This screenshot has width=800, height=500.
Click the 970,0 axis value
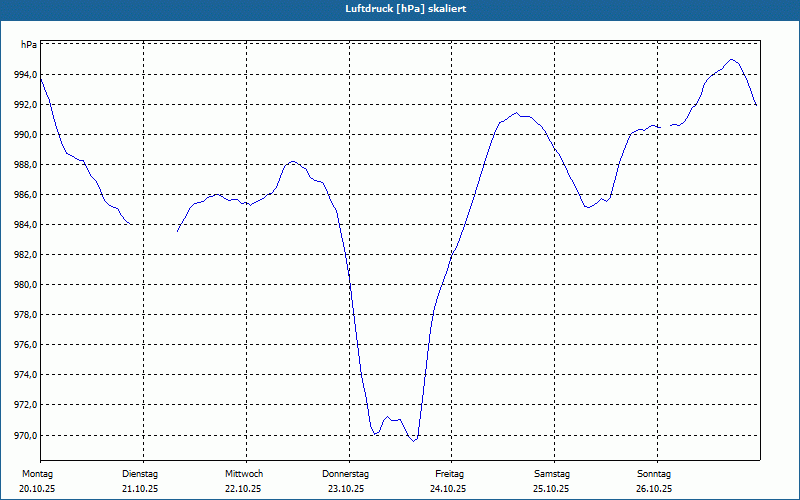[x=26, y=436]
